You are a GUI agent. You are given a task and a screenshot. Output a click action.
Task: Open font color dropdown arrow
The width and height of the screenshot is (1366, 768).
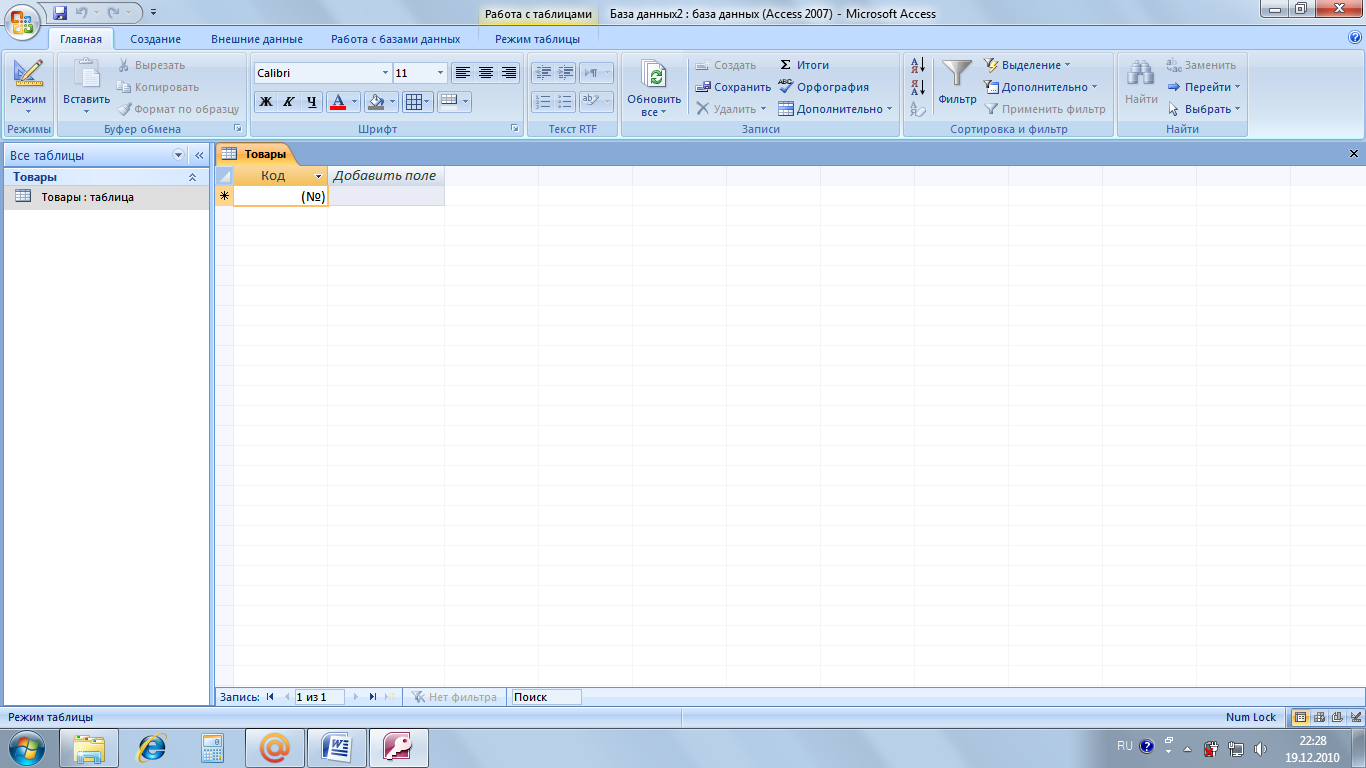point(355,102)
